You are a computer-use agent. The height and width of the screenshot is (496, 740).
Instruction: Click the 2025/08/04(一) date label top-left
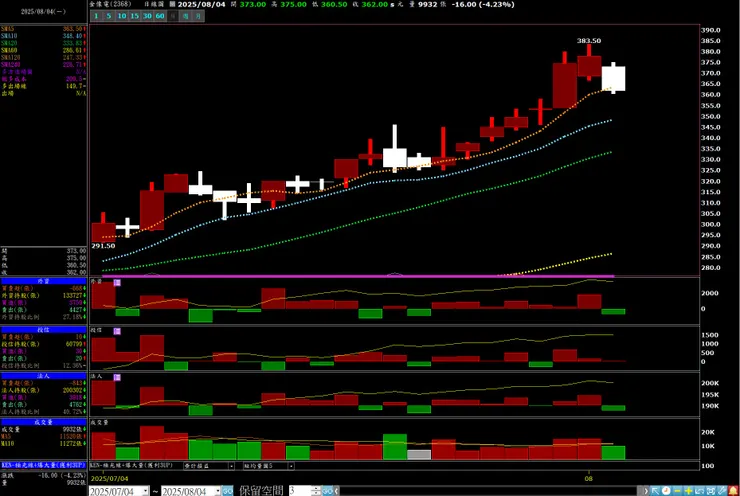[x=43, y=11]
